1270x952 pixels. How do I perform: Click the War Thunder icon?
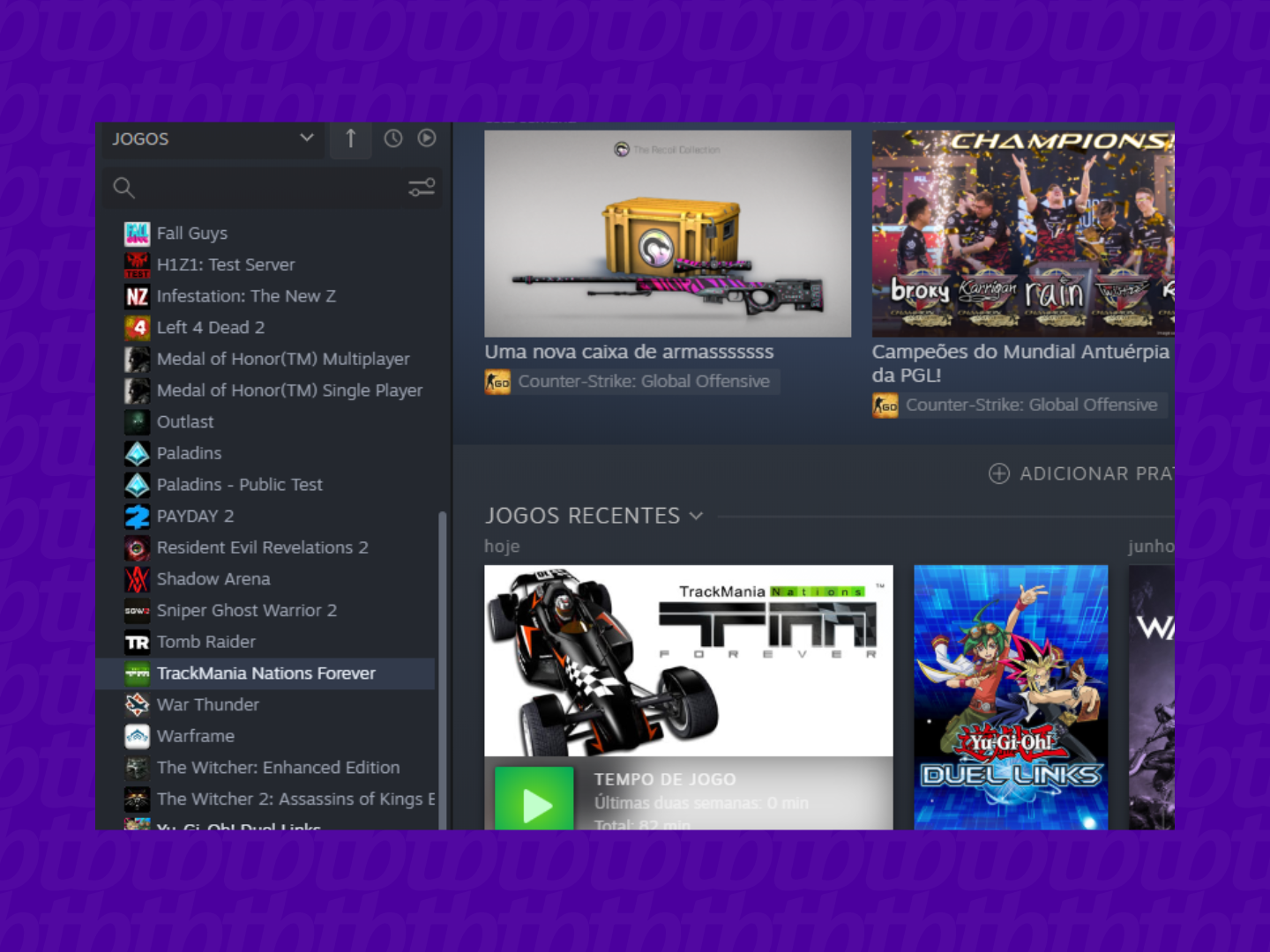(137, 705)
